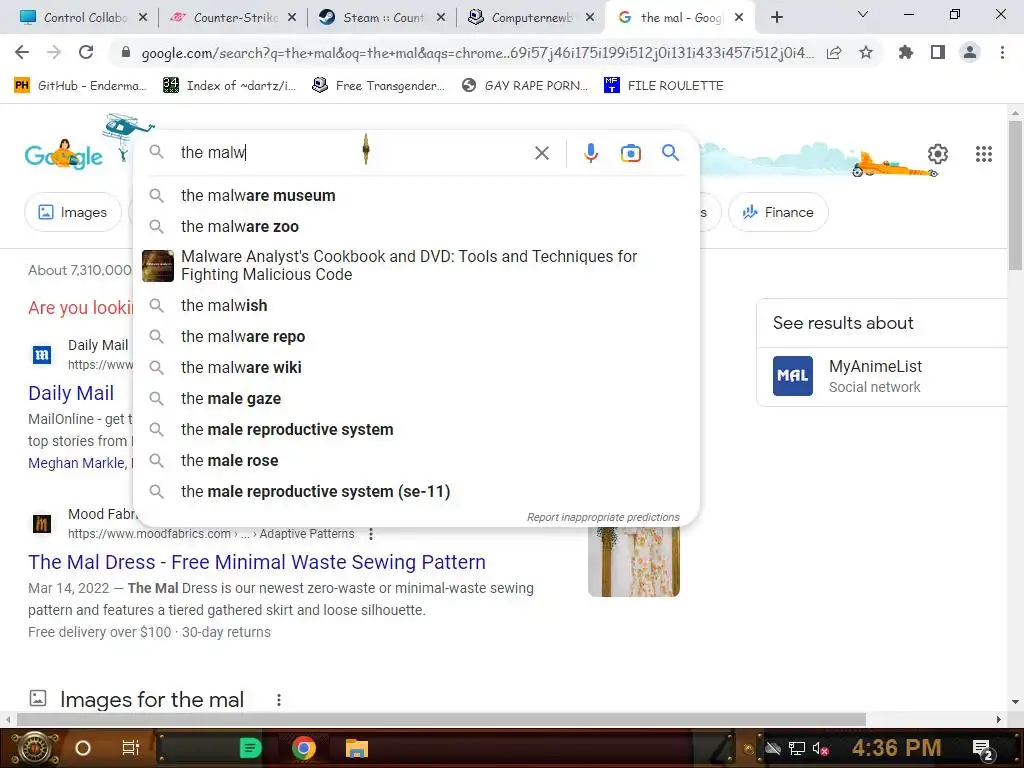Select suggestion 'the male gaze'
Screen dimensions: 1024x768
click(416, 398)
